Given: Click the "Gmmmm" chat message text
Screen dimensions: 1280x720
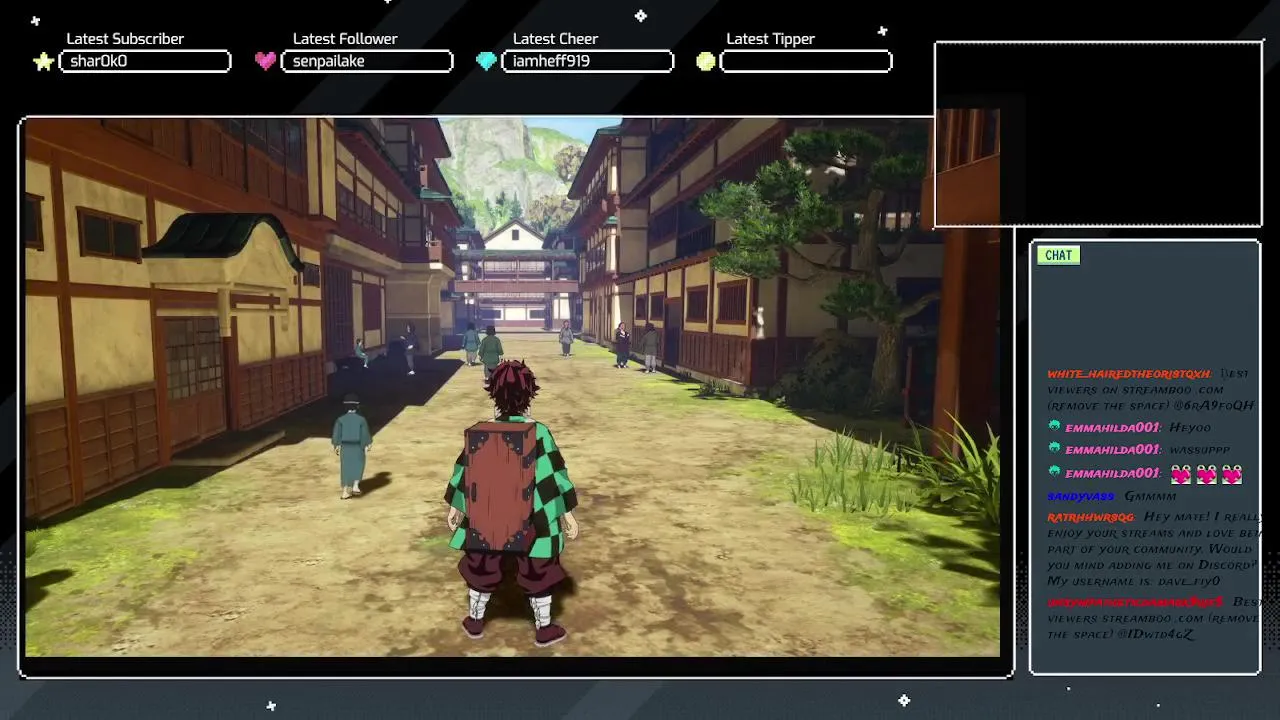Looking at the screenshot, I should 1150,496.
